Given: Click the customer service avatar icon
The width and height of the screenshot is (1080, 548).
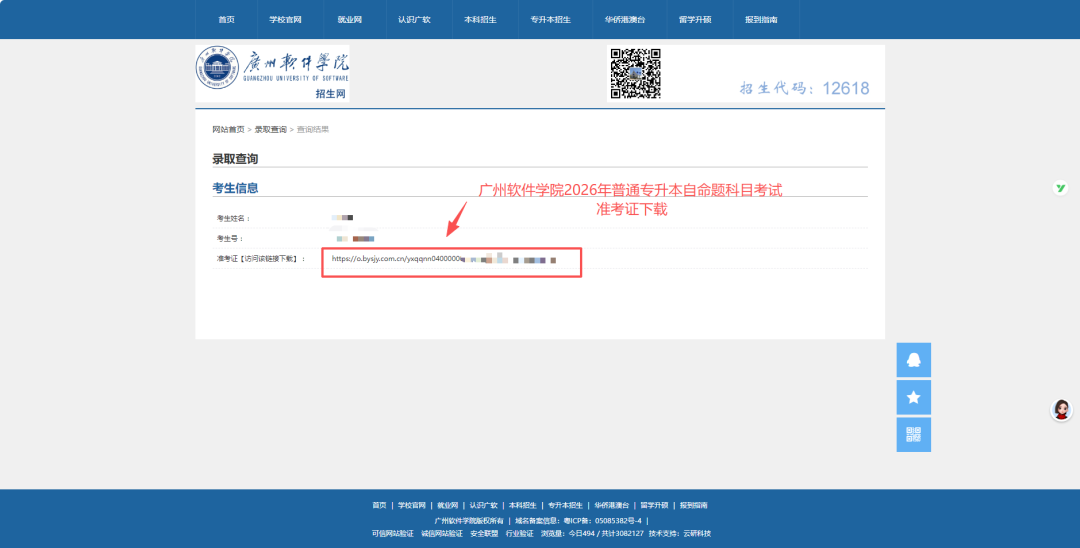Looking at the screenshot, I should click(x=1061, y=409).
